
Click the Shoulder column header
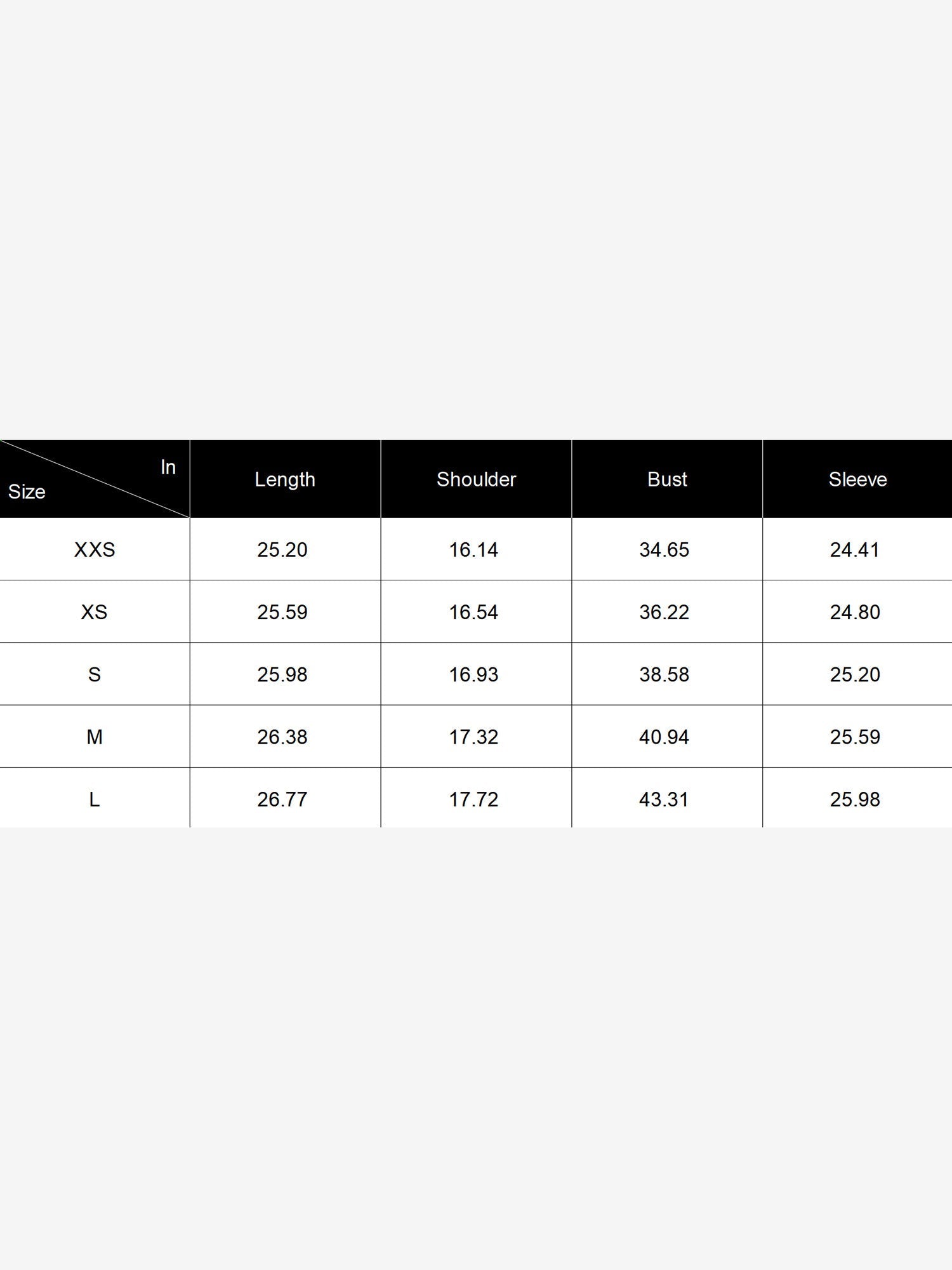pyautogui.click(x=476, y=479)
